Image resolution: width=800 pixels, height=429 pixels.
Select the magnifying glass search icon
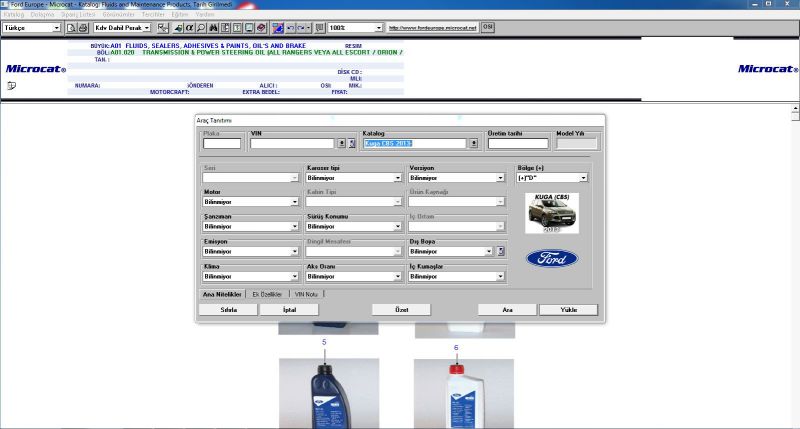click(x=201, y=28)
